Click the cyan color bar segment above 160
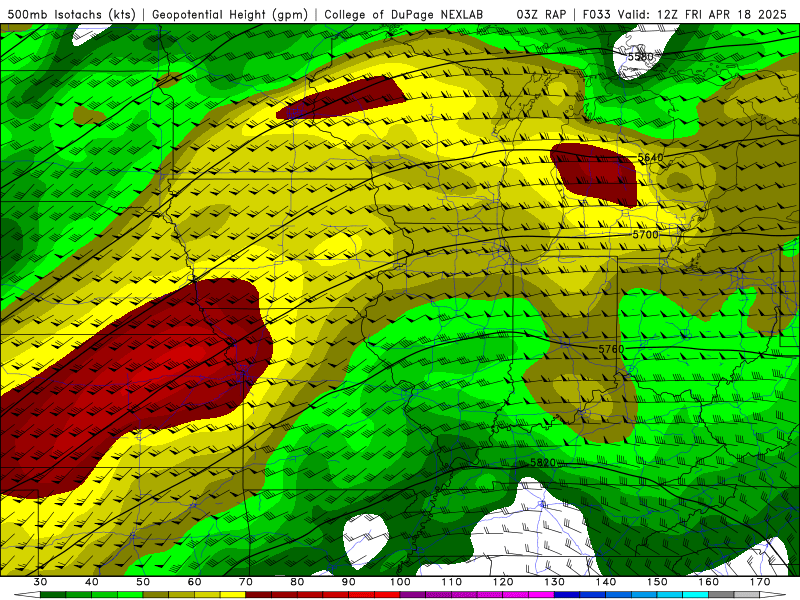 click(x=695, y=595)
